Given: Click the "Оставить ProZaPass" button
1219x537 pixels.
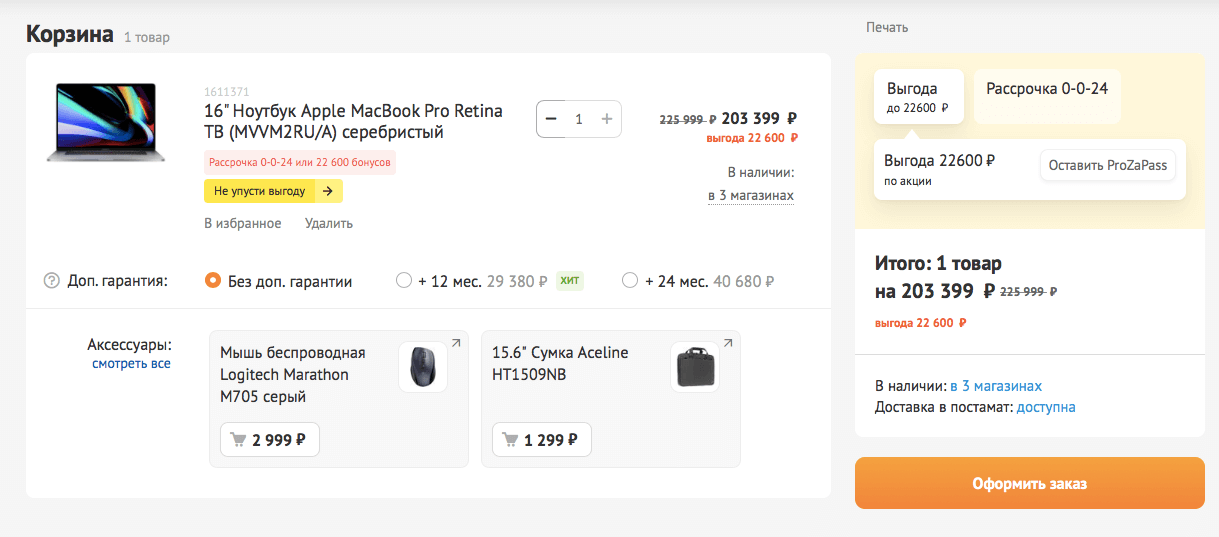Looking at the screenshot, I should click(x=1108, y=165).
